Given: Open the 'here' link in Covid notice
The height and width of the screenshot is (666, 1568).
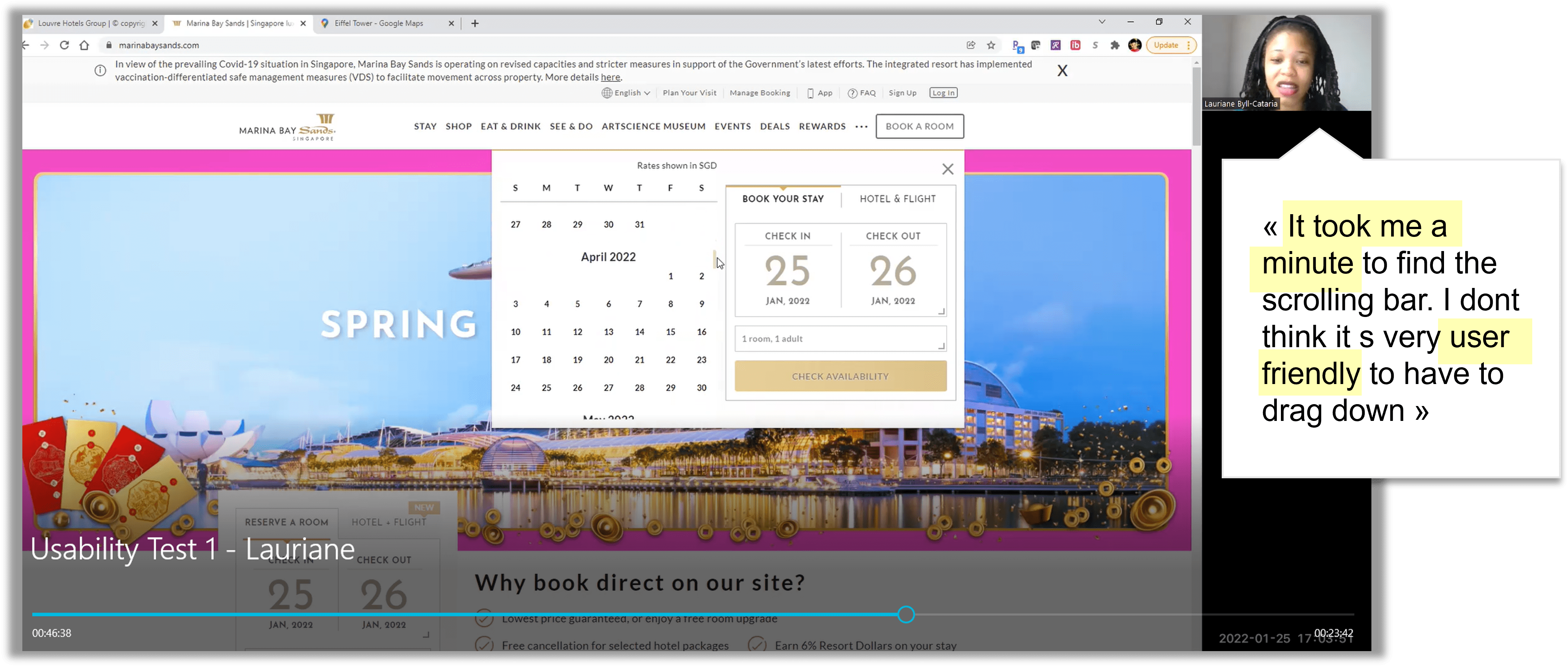Looking at the screenshot, I should [x=610, y=77].
